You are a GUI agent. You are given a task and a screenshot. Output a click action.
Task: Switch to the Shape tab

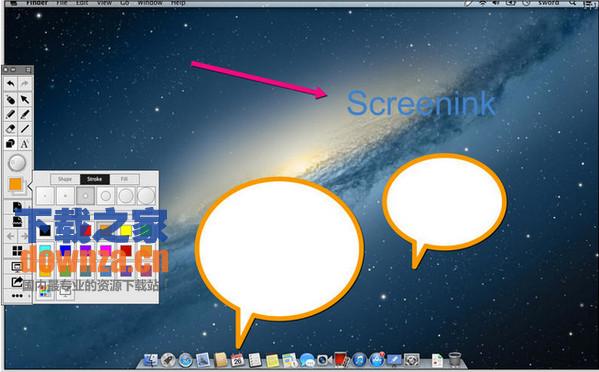click(65, 179)
